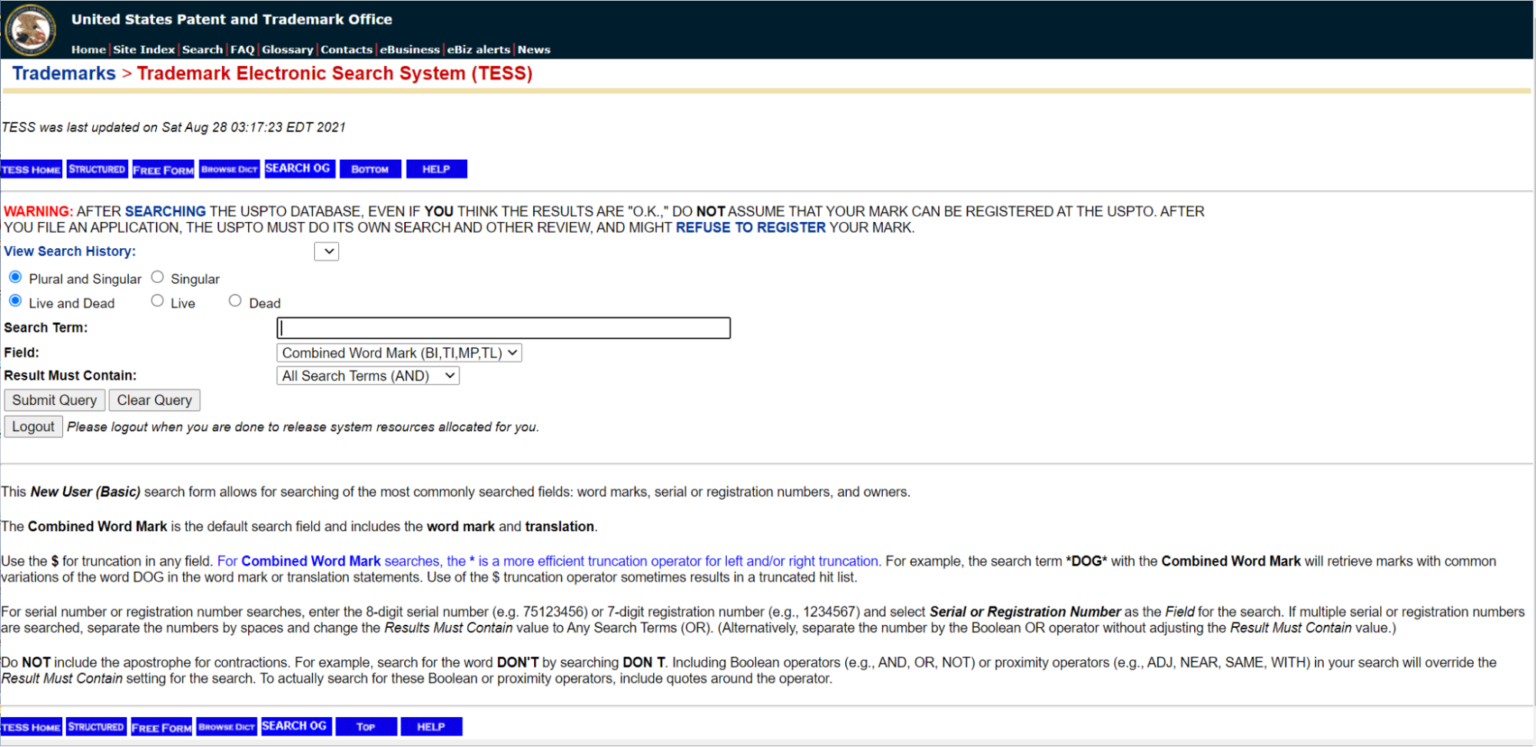Click Clear Query button
This screenshot has width=1536, height=747.
tap(154, 400)
